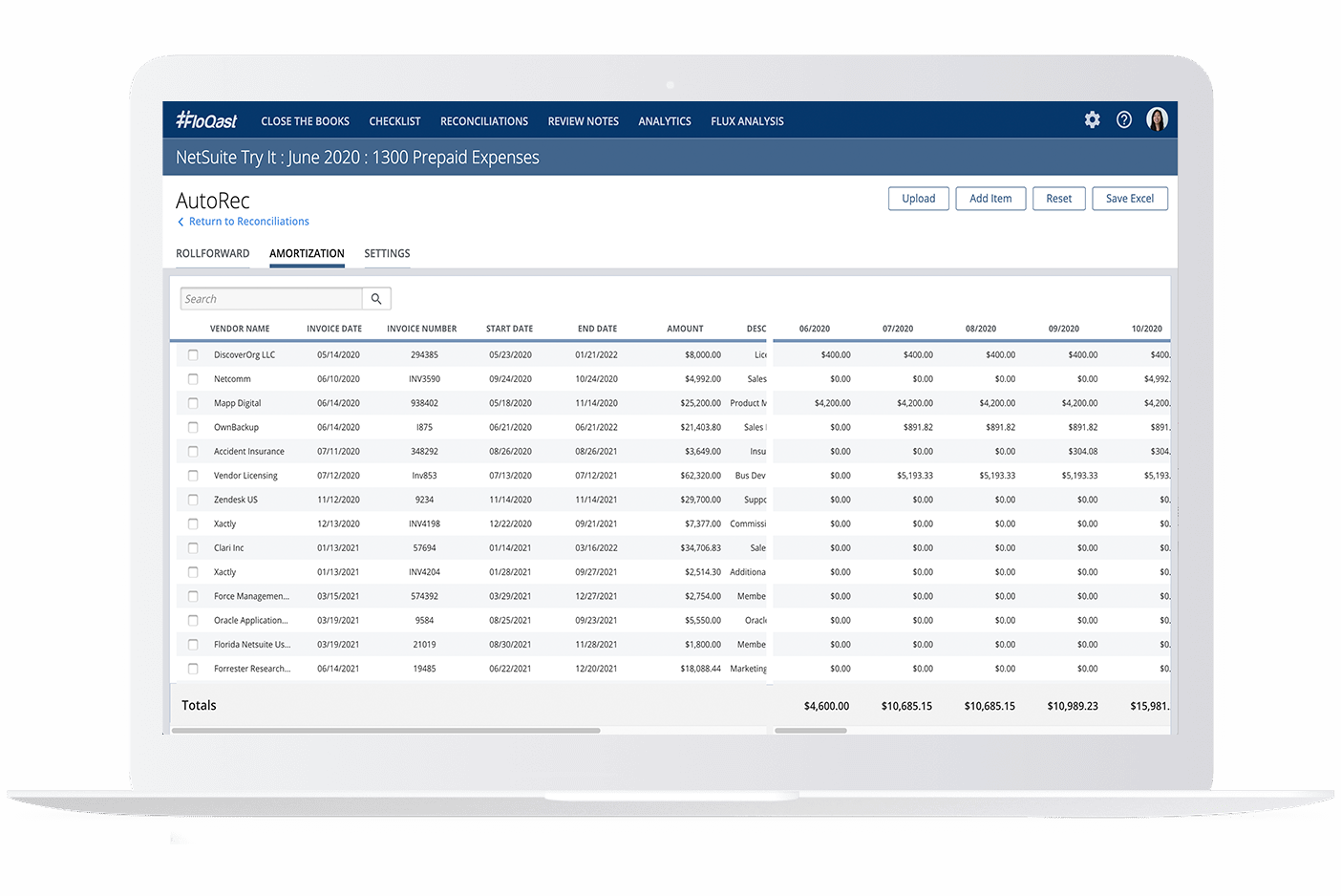Click the Save Excel button

(1130, 199)
